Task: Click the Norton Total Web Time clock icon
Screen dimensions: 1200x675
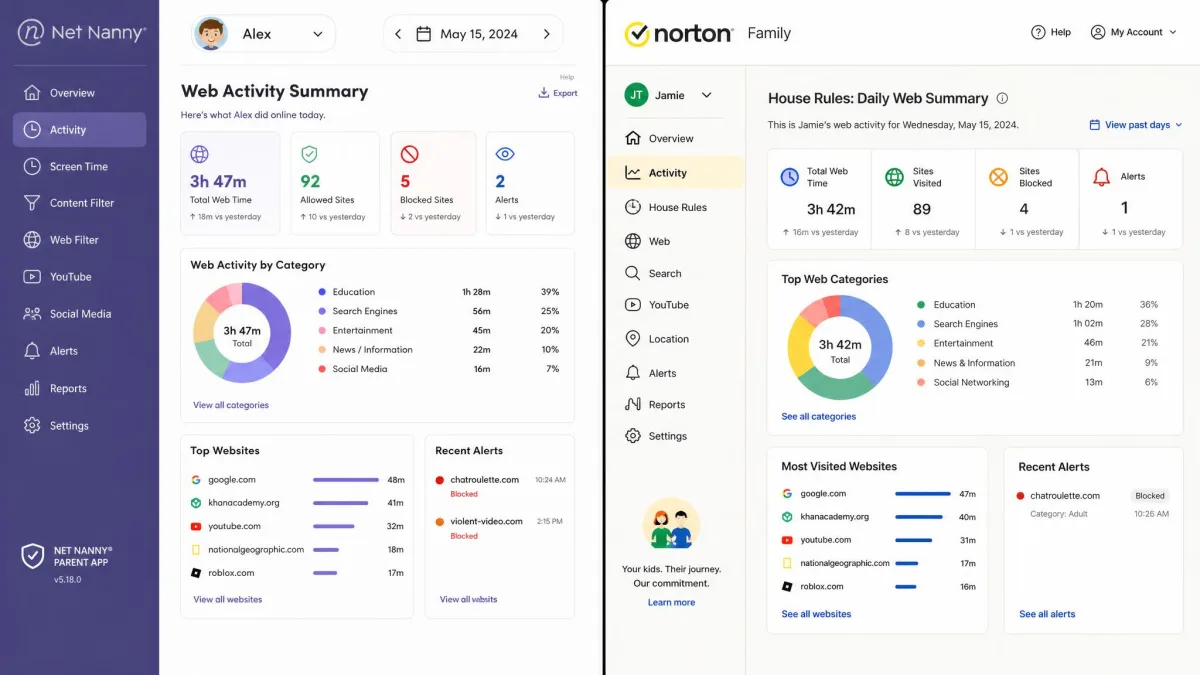Action: [x=790, y=177]
